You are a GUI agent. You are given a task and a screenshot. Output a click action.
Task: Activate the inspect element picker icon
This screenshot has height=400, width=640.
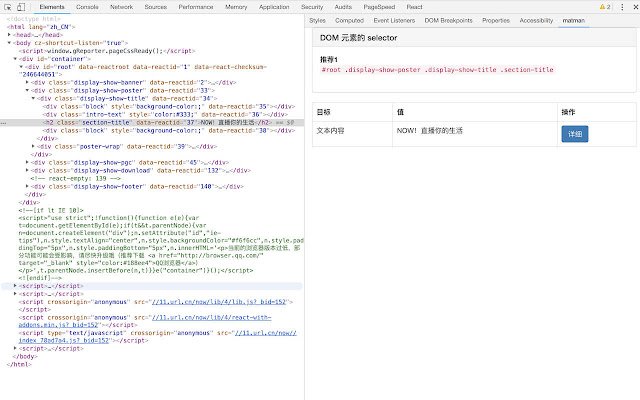pyautogui.click(x=7, y=7)
